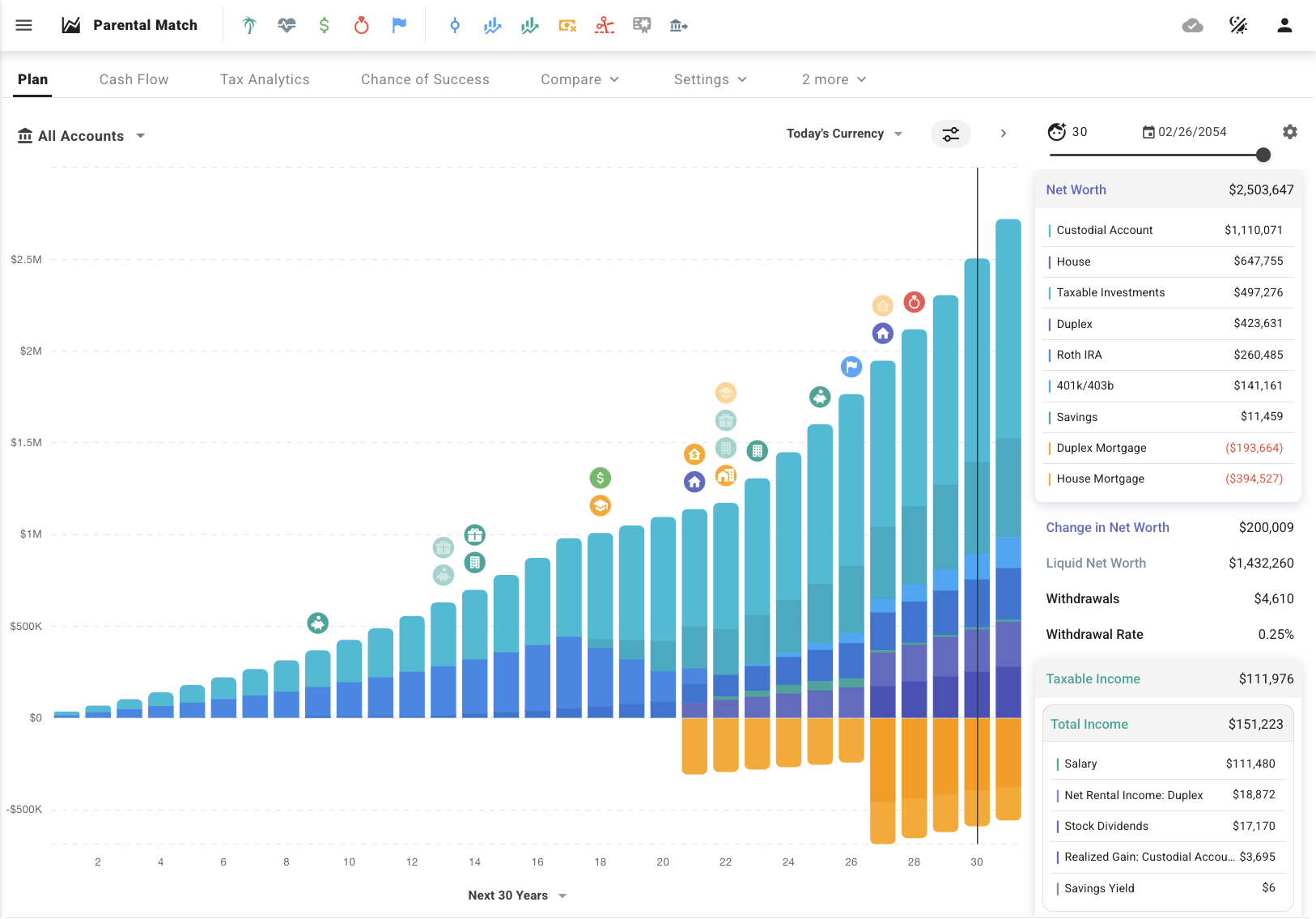Click the Net Worth heading link
The image size is (1316, 919).
pos(1076,189)
